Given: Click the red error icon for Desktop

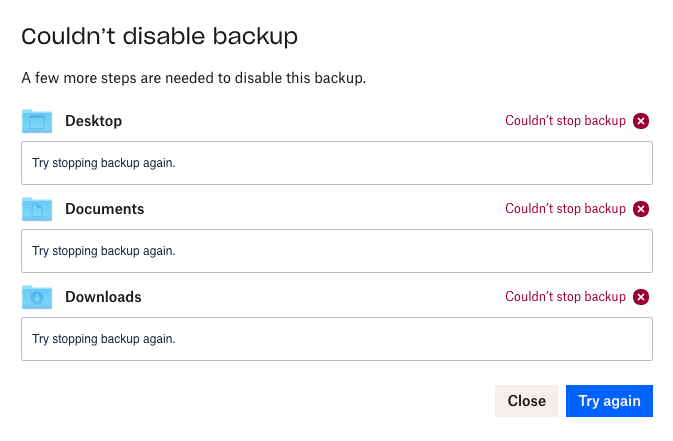Looking at the screenshot, I should (641, 121).
